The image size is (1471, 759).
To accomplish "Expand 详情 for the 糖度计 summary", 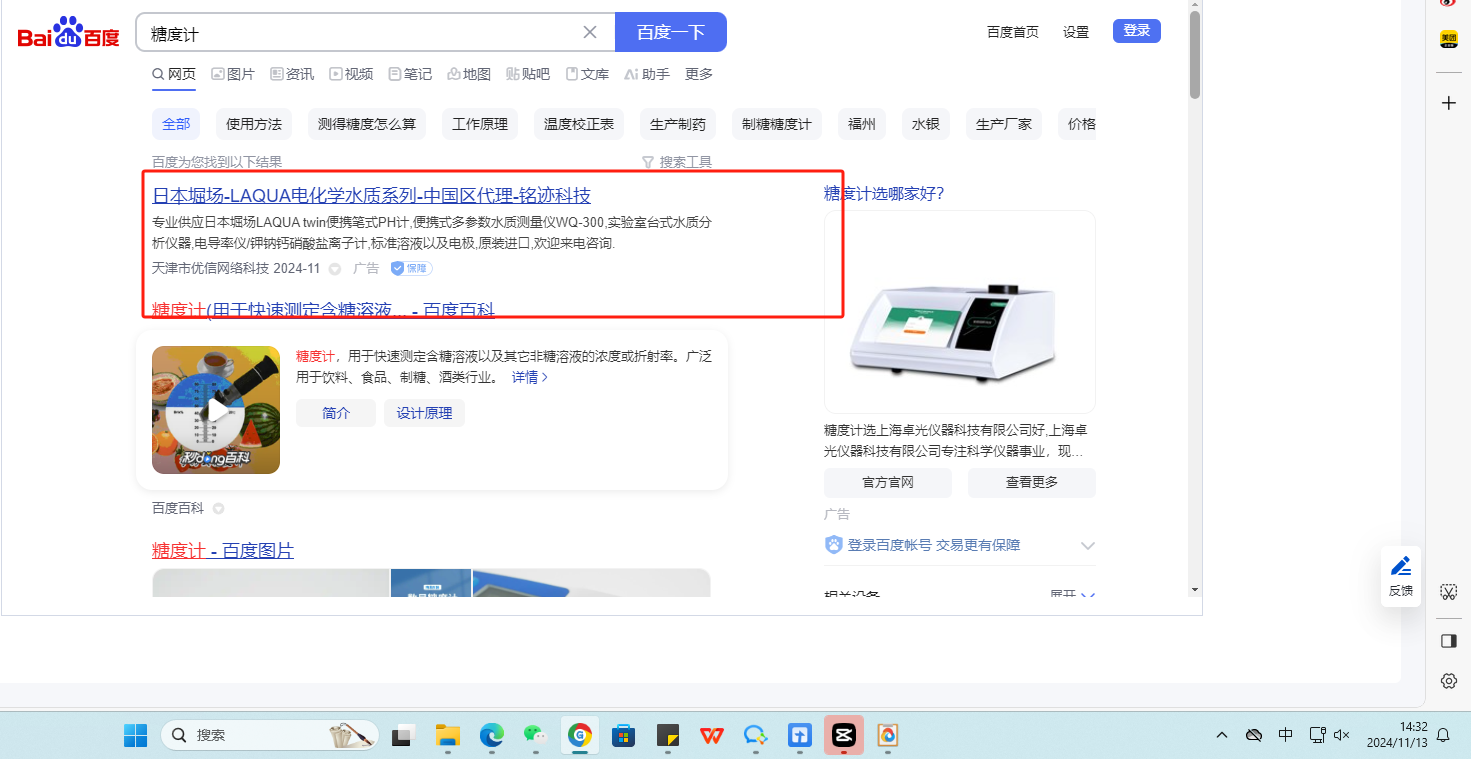I will (530, 378).
